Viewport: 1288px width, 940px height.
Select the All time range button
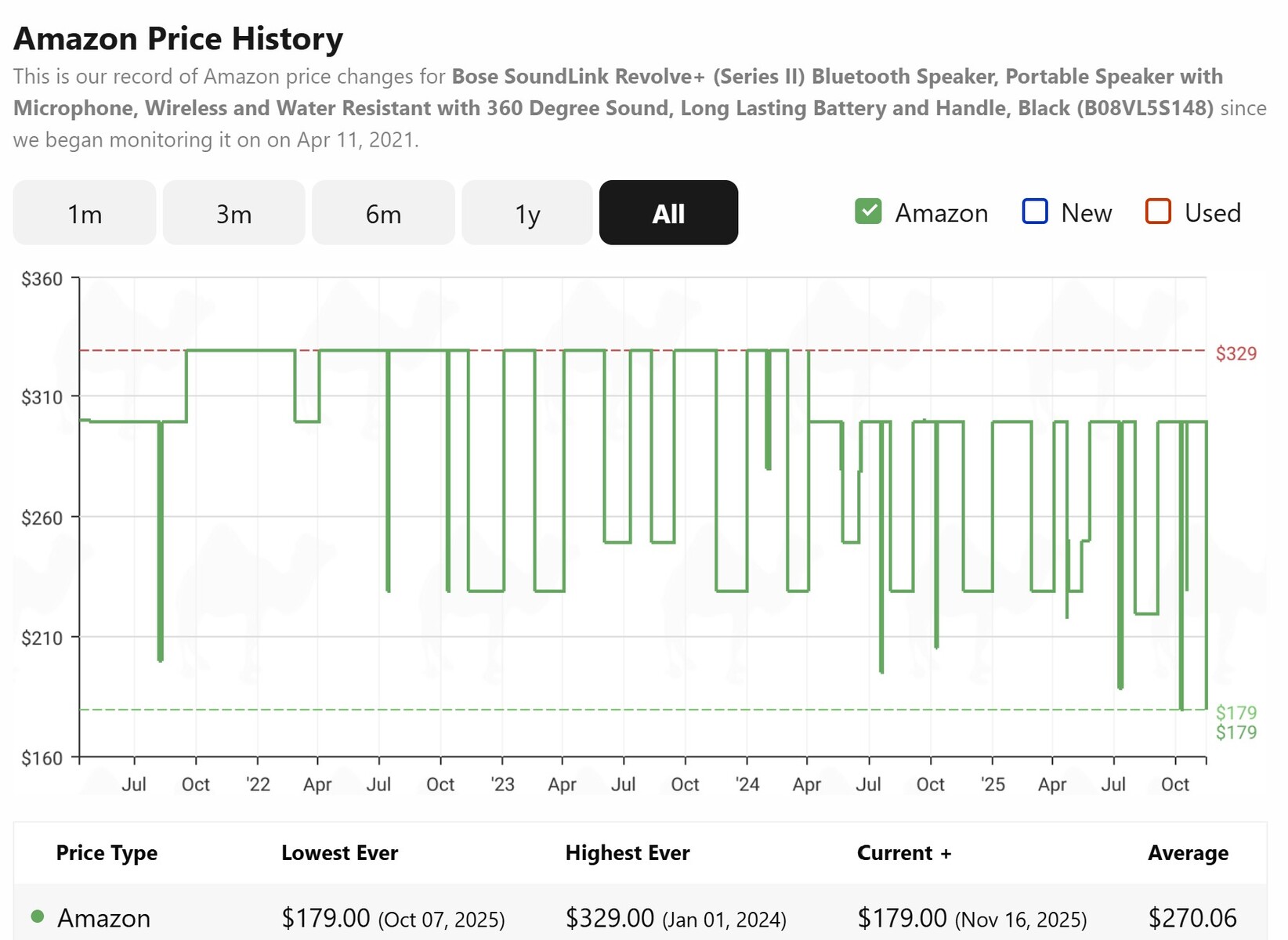coord(668,213)
